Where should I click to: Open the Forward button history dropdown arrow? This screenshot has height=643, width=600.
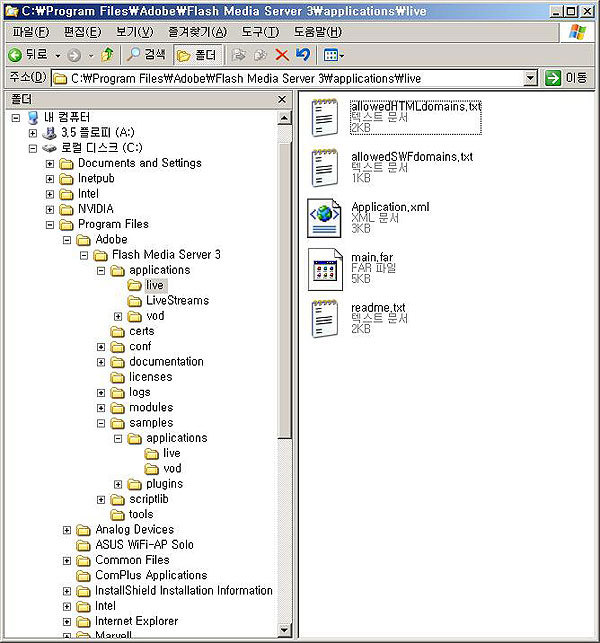click(x=91, y=55)
